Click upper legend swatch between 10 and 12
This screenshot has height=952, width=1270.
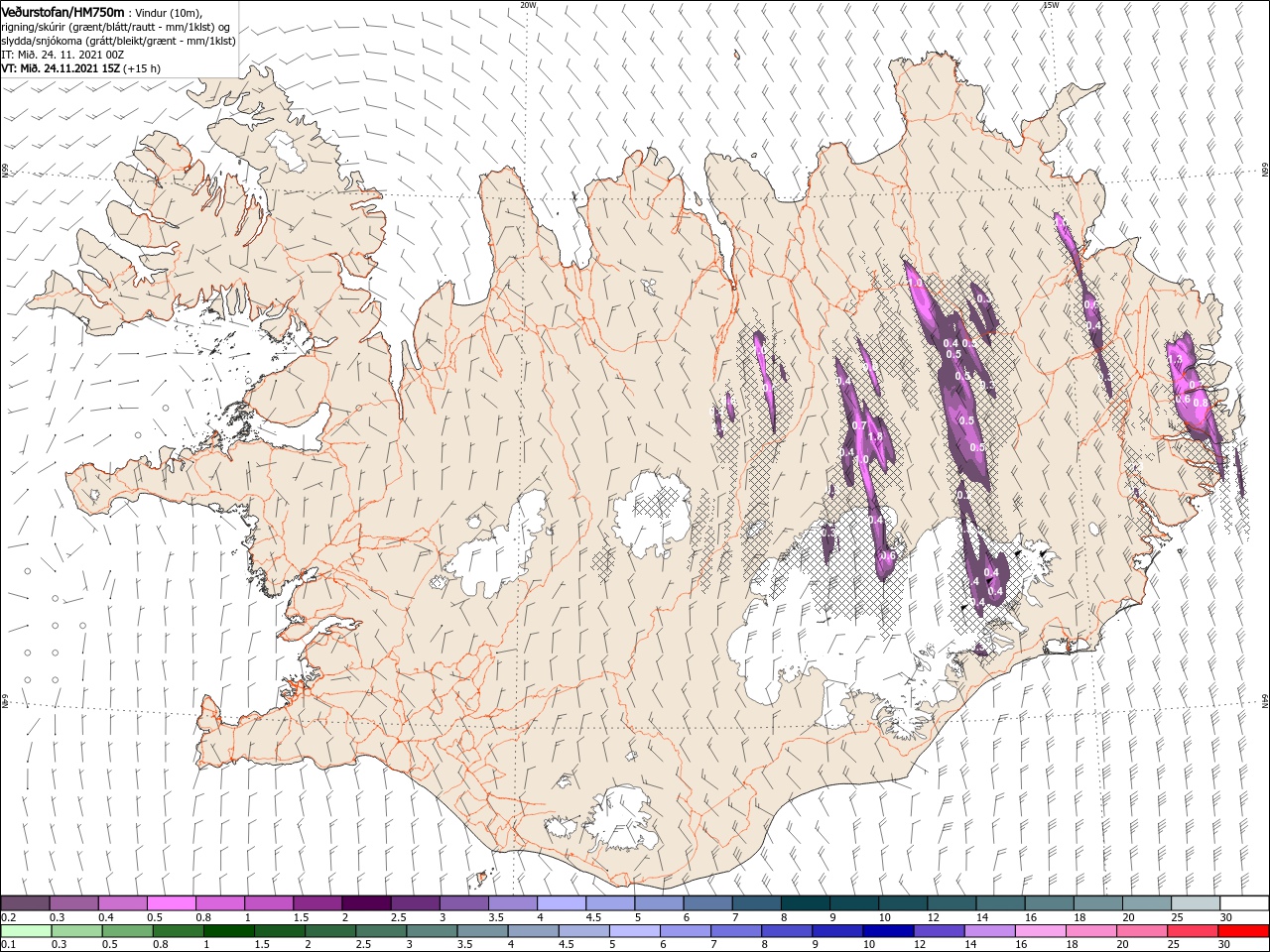(903, 902)
